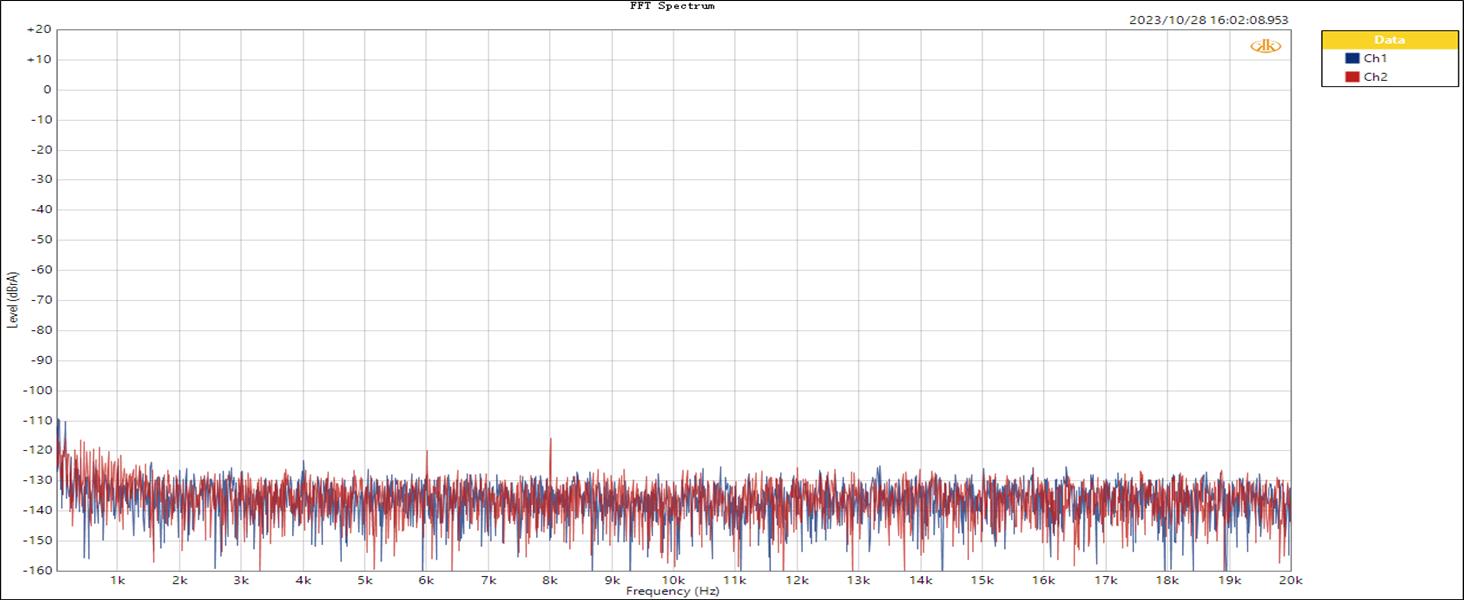The height and width of the screenshot is (600, 1464).
Task: Click the red peak at 8k
Action: coord(550,440)
